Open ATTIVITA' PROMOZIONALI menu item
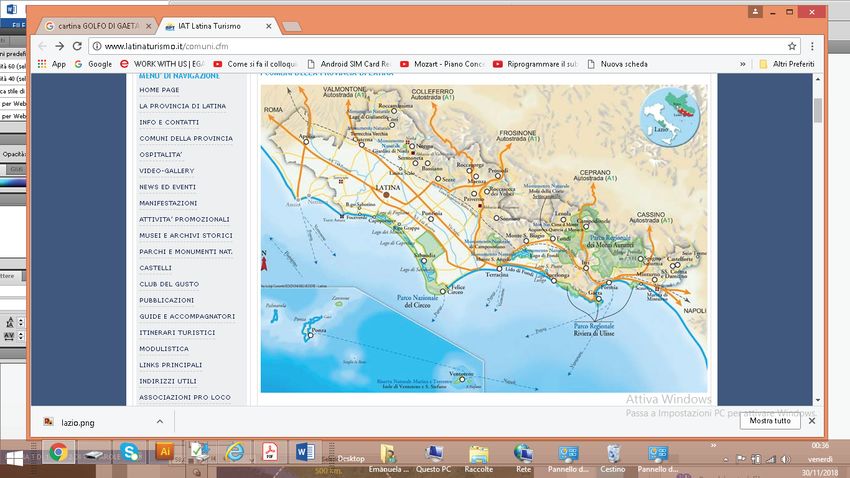This screenshot has height=478, width=850. (184, 219)
